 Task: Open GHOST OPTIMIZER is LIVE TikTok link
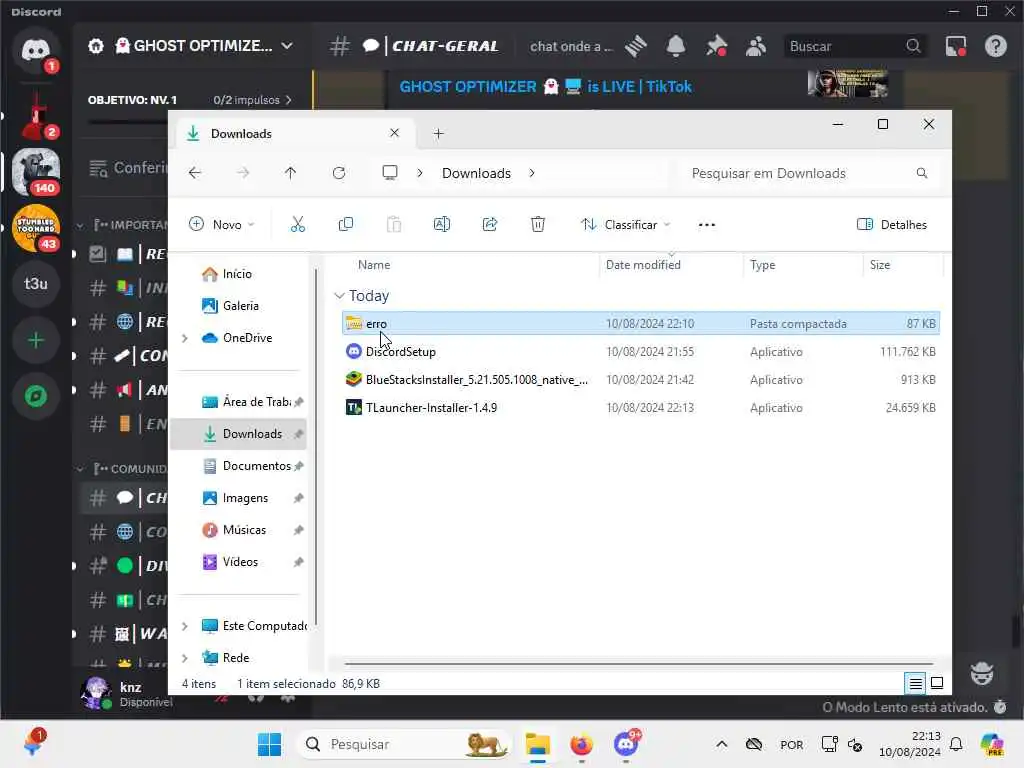(545, 86)
